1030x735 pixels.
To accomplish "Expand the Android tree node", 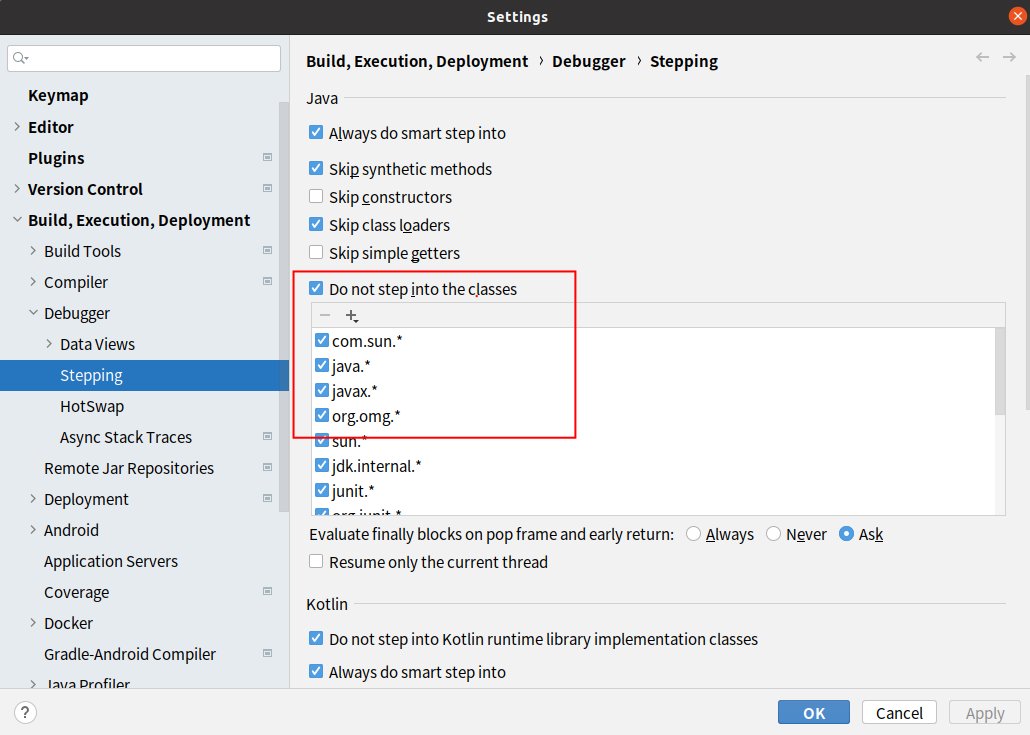I will (33, 529).
